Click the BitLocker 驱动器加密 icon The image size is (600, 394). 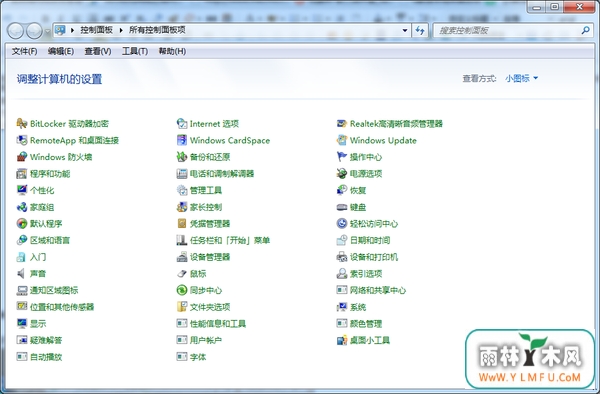tap(22, 124)
